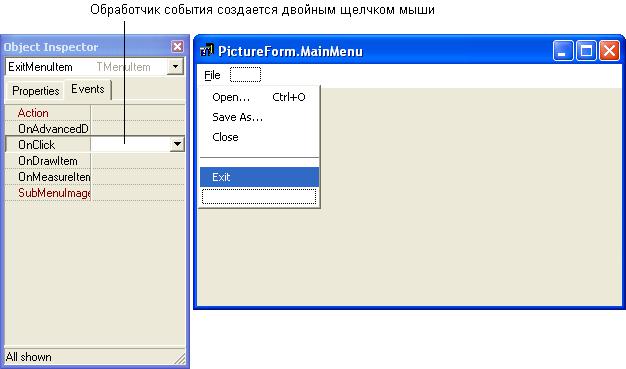The width and height of the screenshot is (626, 369).
Task: Minimize the PictureForm.MainMenu window
Action: [563, 51]
